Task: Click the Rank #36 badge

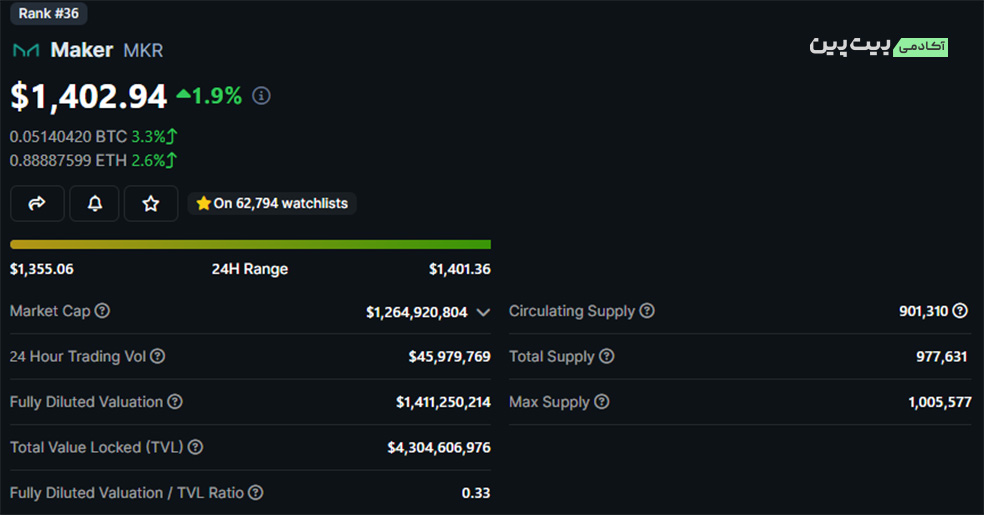Action: point(48,13)
